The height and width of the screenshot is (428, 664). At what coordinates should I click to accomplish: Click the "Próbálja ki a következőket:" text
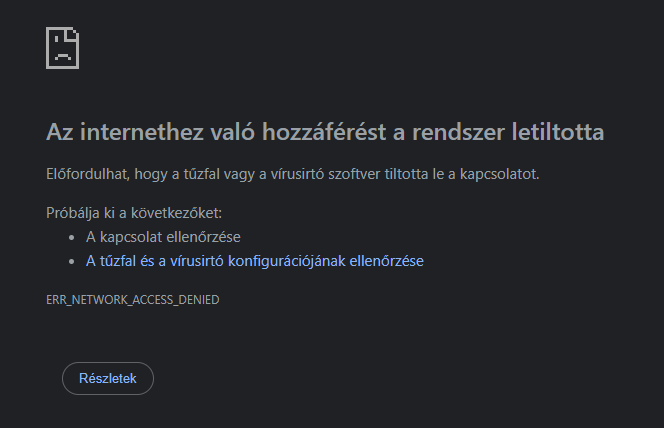coord(134,213)
